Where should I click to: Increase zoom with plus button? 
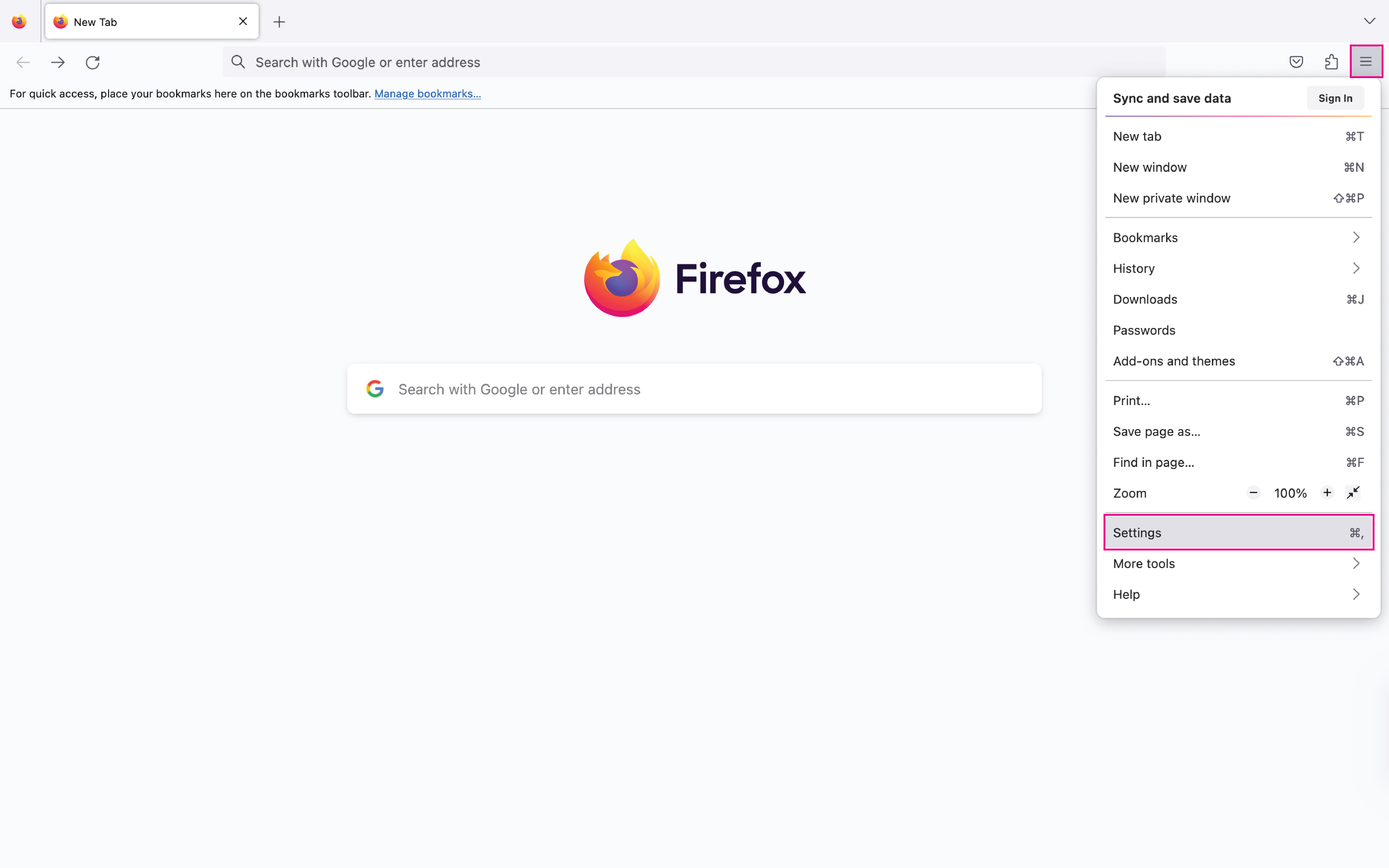[1327, 493]
